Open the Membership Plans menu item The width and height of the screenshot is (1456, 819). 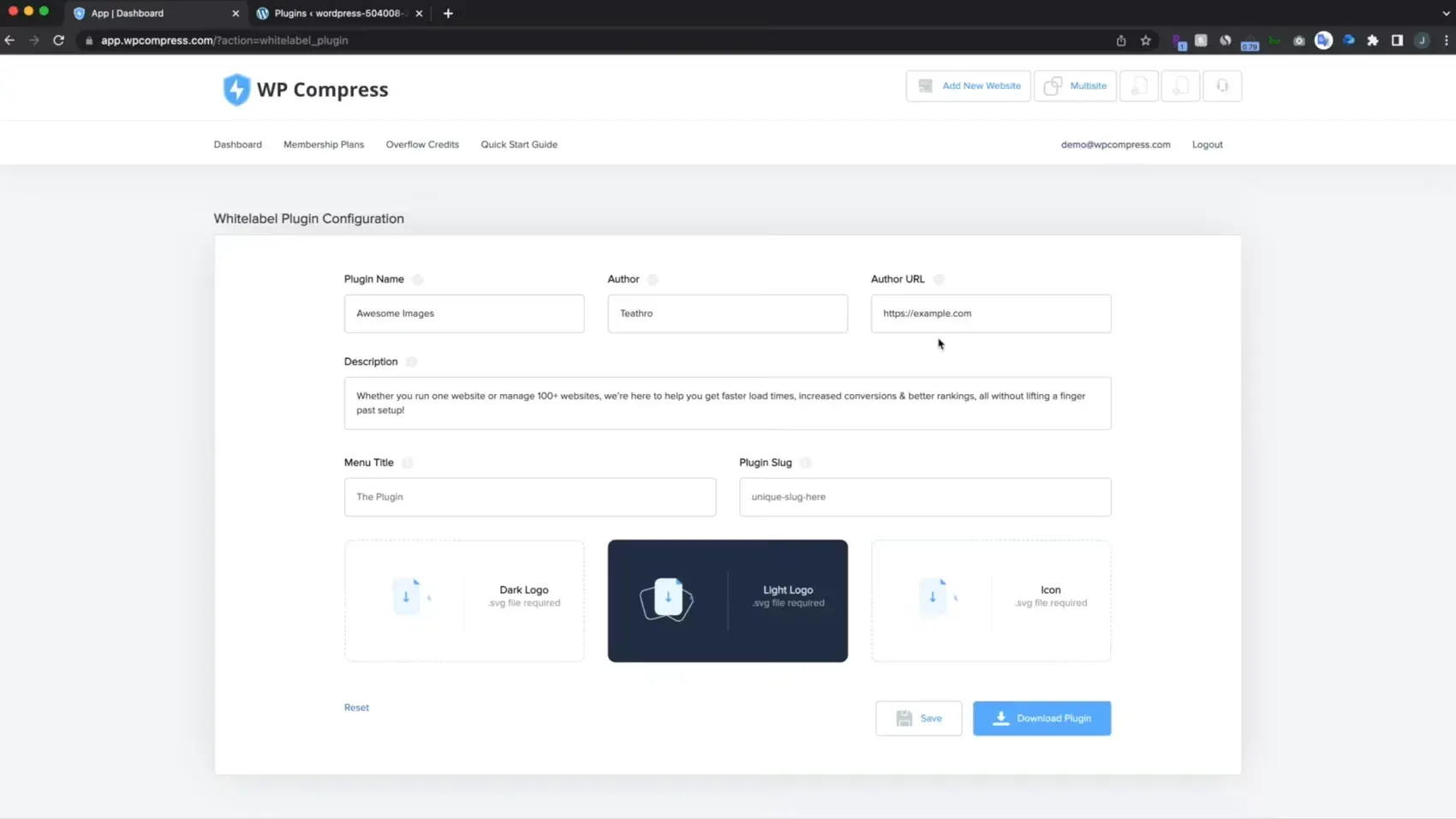324,145
